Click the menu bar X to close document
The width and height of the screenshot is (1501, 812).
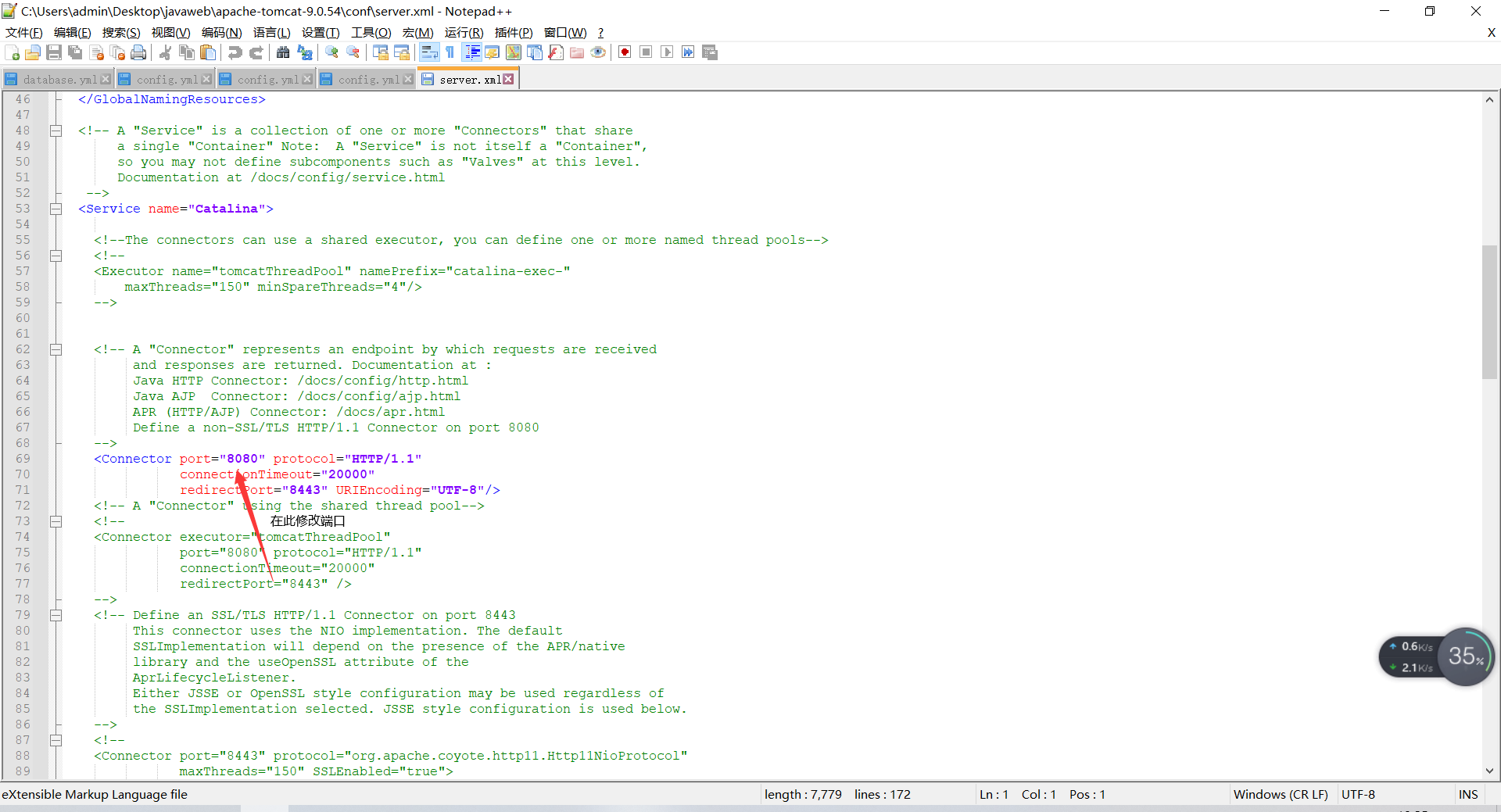1491,32
